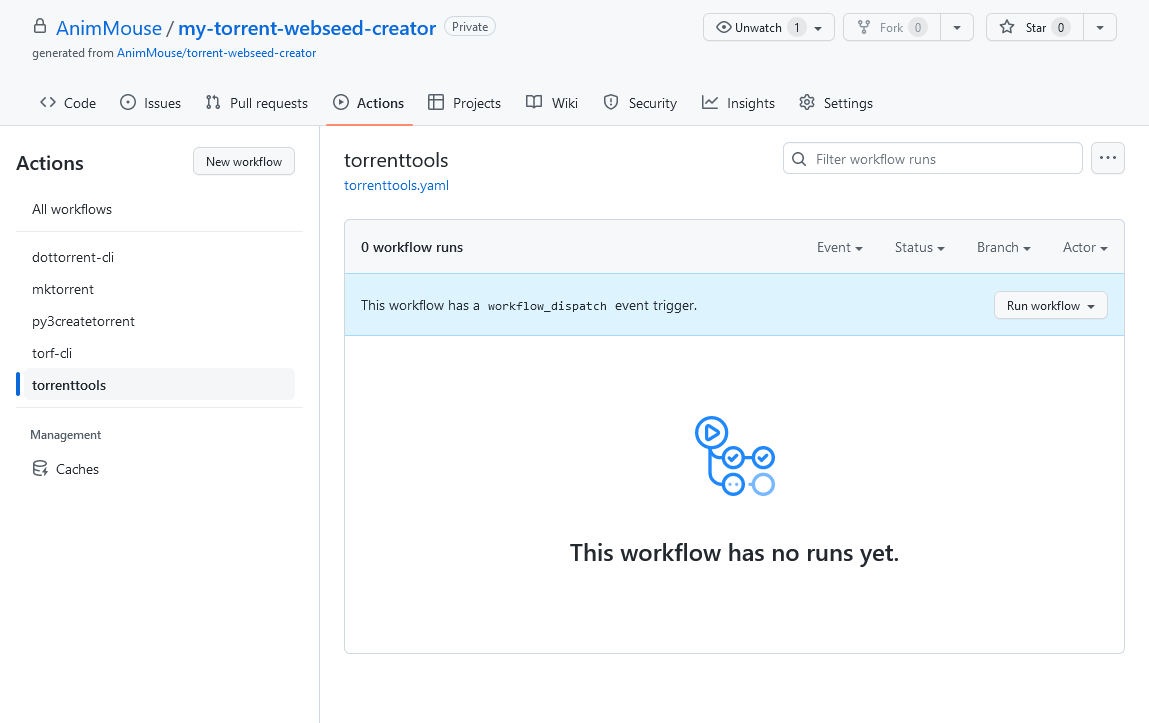
Task: Open the Pull requests tab
Action: pyautogui.click(x=256, y=103)
